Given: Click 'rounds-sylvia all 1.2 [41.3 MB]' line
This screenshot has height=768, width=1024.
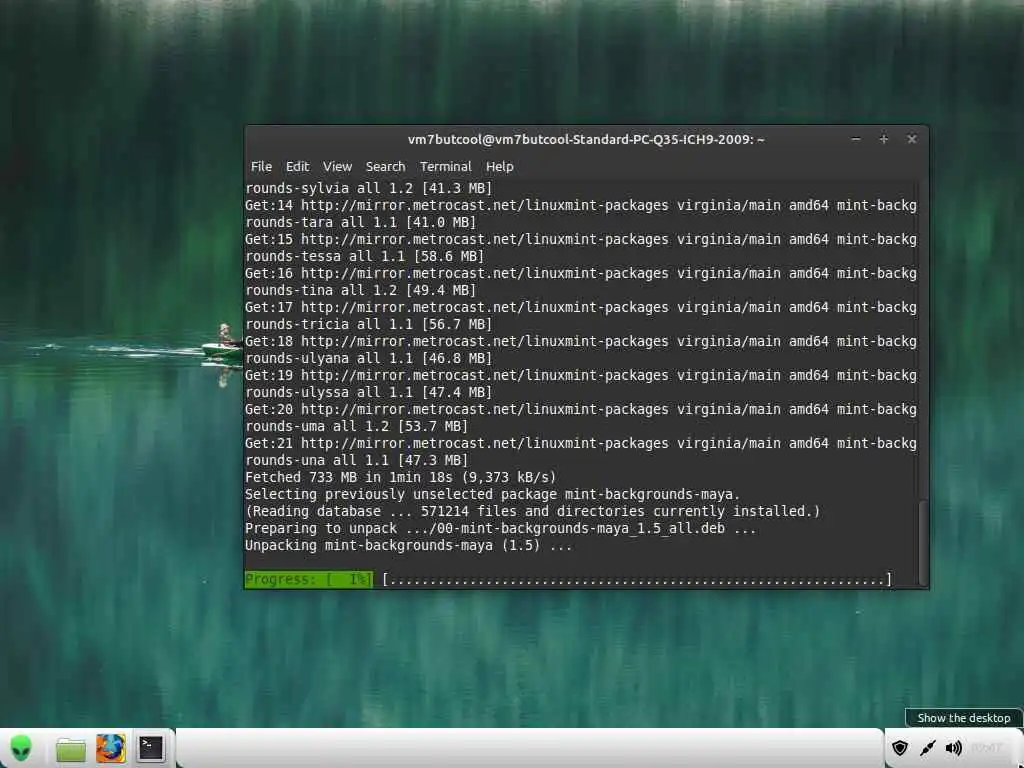Looking at the screenshot, I should point(368,188).
